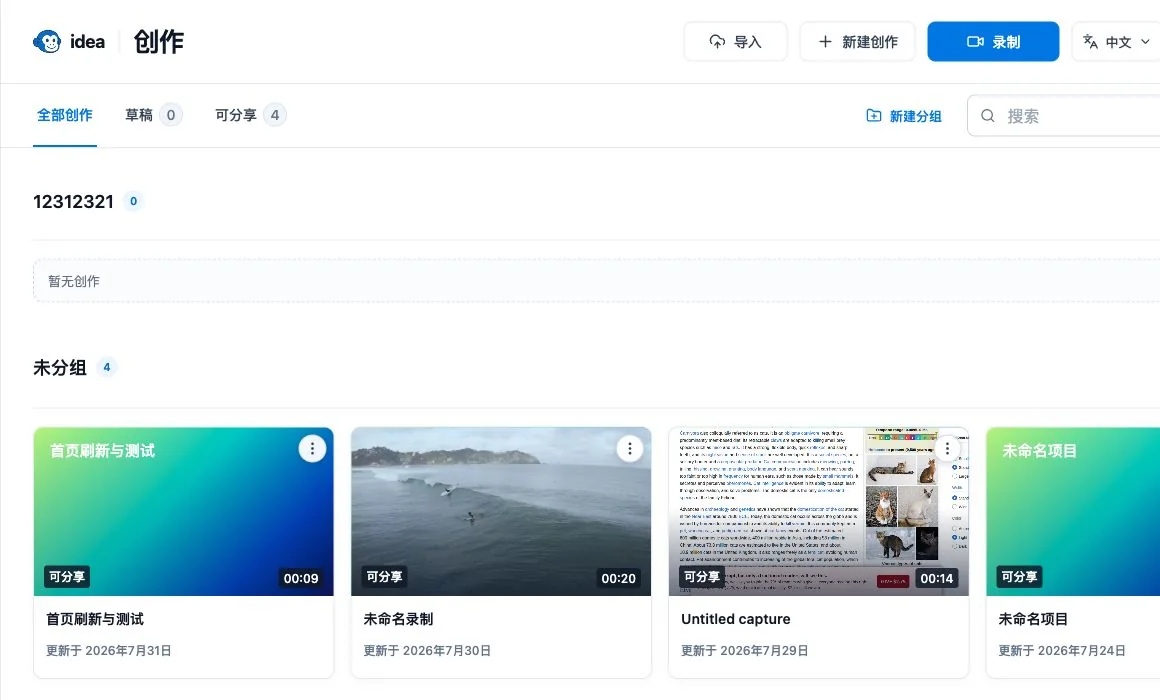
Task: Click 更新于 2026年7月30日 date text
Action: pyautogui.click(x=427, y=650)
